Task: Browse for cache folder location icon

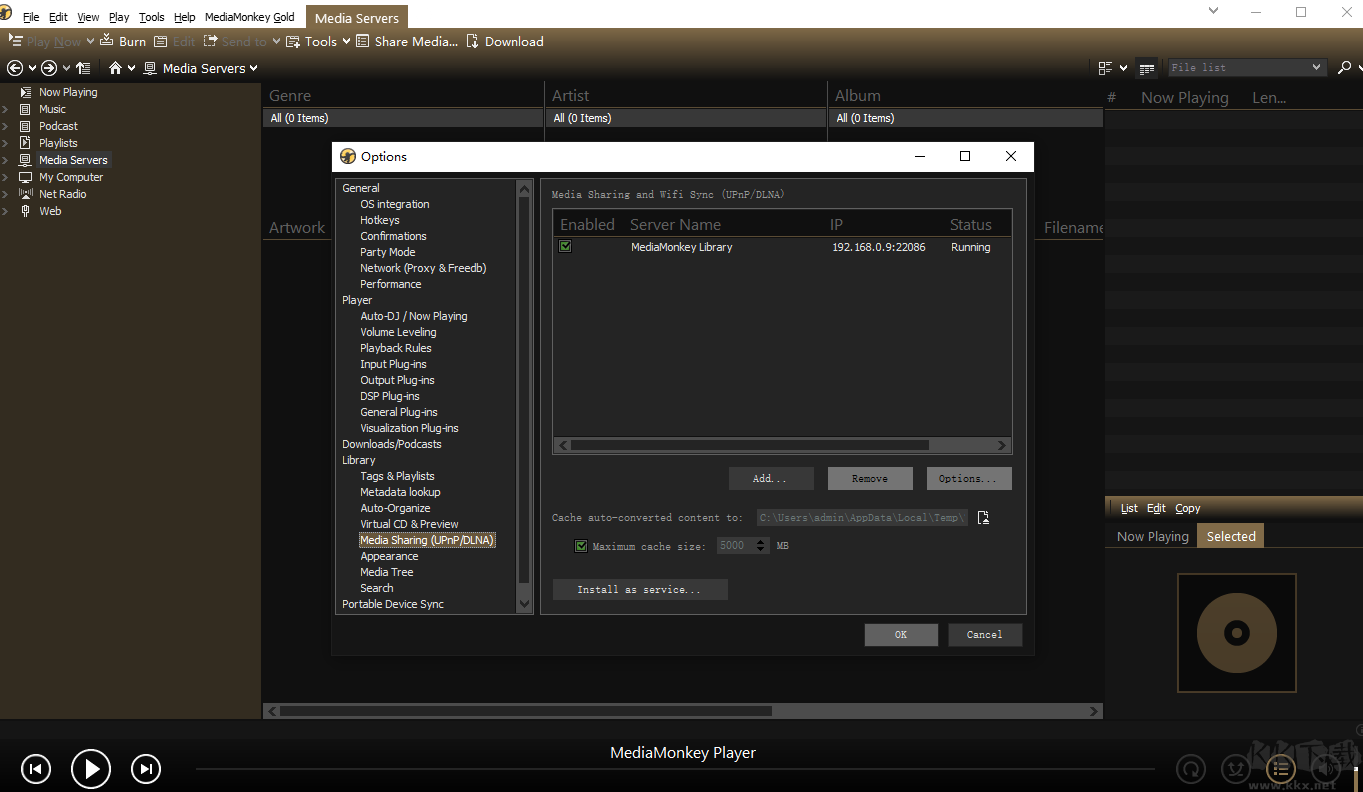Action: 983,517
